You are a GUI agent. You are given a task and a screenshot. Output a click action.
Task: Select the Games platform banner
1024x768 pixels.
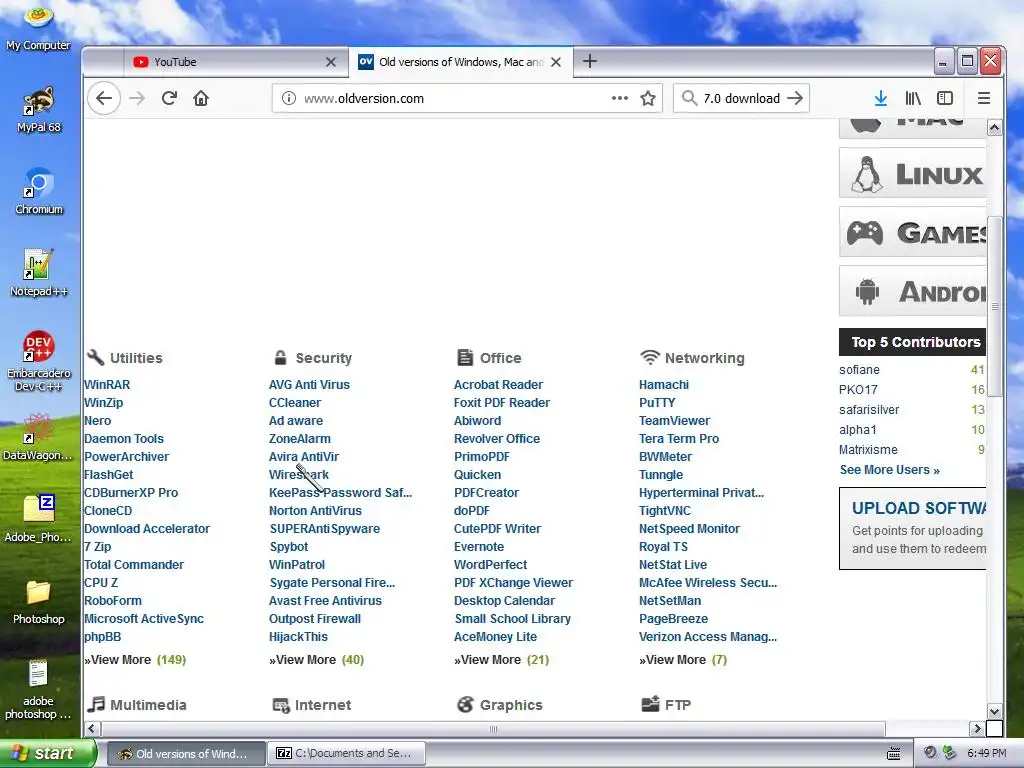pos(912,232)
